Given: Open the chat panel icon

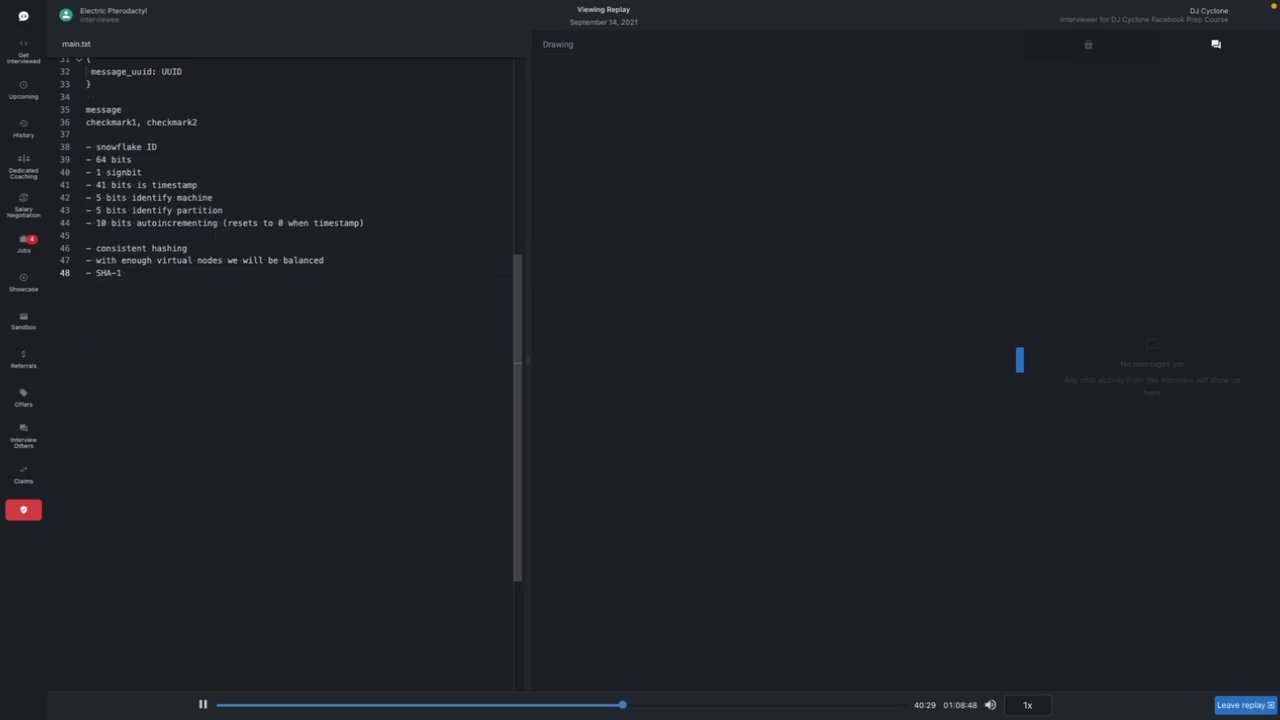Looking at the screenshot, I should 1216,44.
